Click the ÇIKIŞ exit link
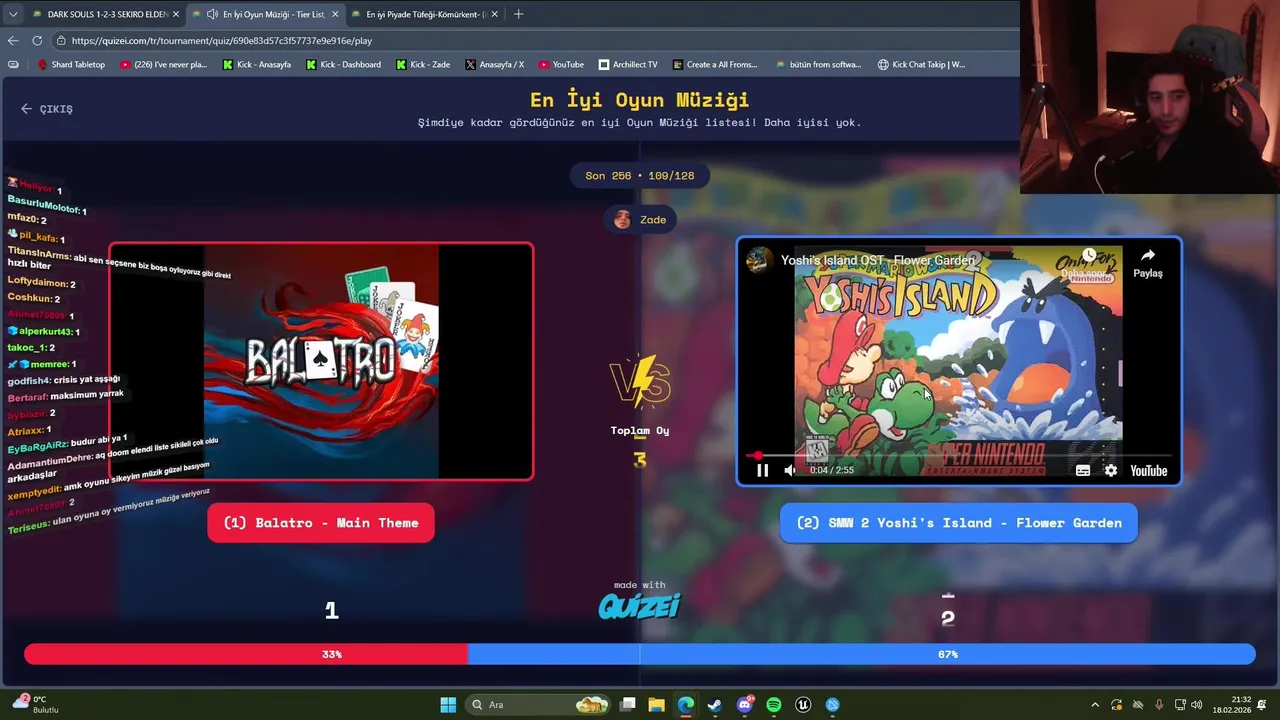1280x720 pixels. coord(47,109)
